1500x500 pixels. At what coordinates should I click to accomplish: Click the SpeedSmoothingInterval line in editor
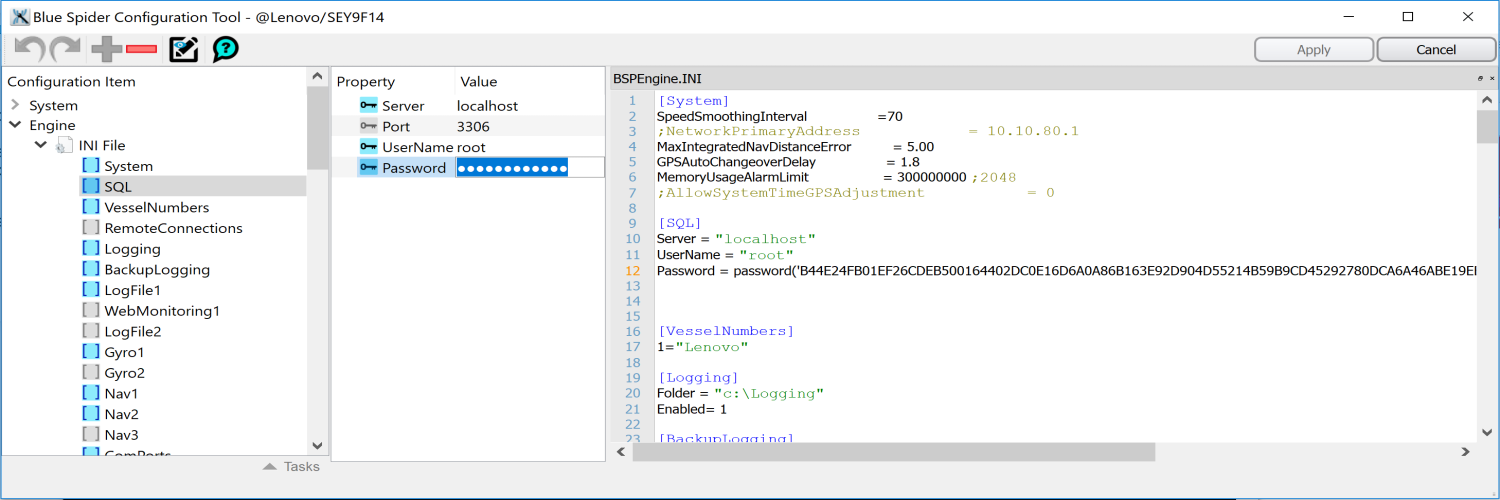780,116
